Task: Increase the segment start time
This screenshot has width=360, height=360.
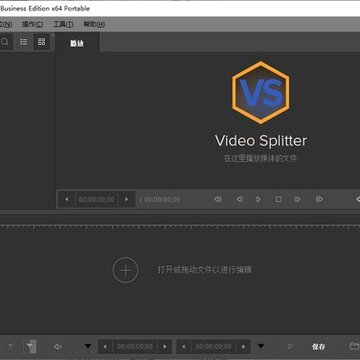Action: click(x=165, y=347)
